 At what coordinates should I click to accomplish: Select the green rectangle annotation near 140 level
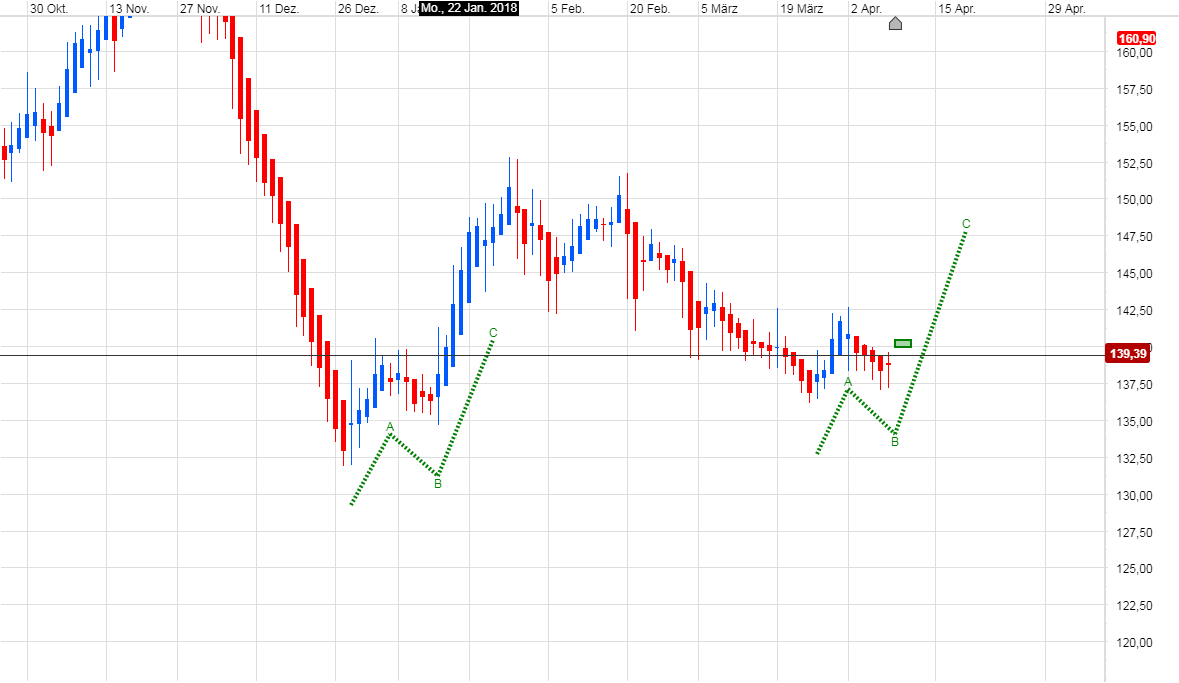point(901,342)
